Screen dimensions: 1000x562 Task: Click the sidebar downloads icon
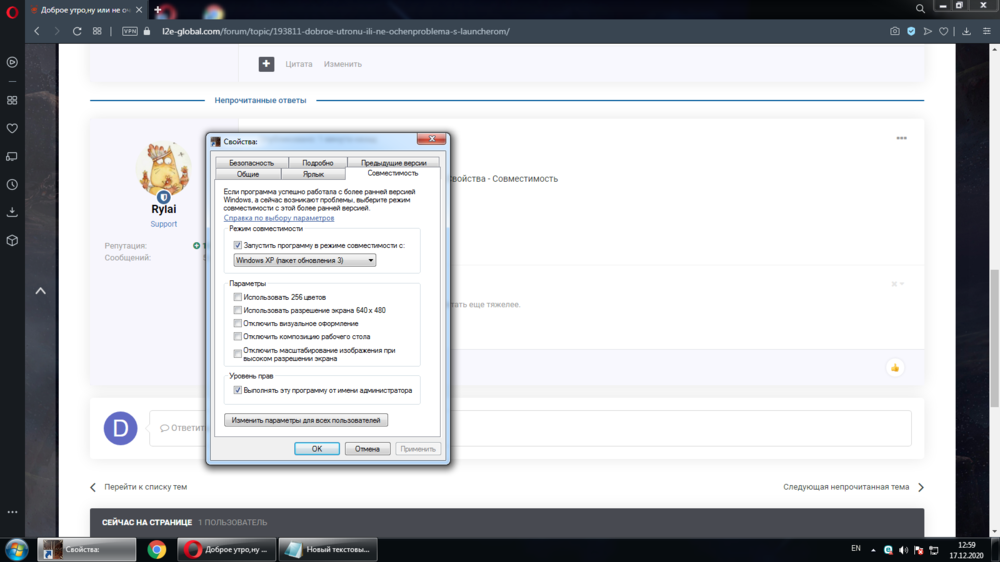coord(12,212)
